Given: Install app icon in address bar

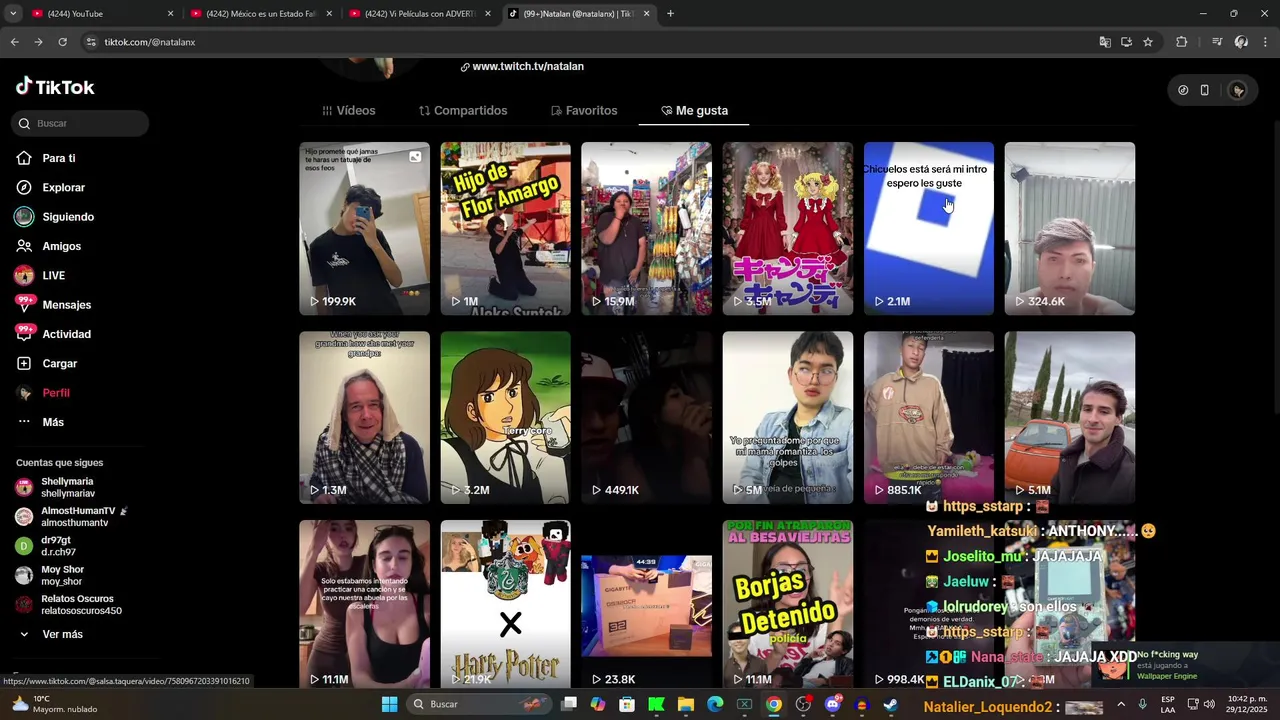Looking at the screenshot, I should point(1126,42).
